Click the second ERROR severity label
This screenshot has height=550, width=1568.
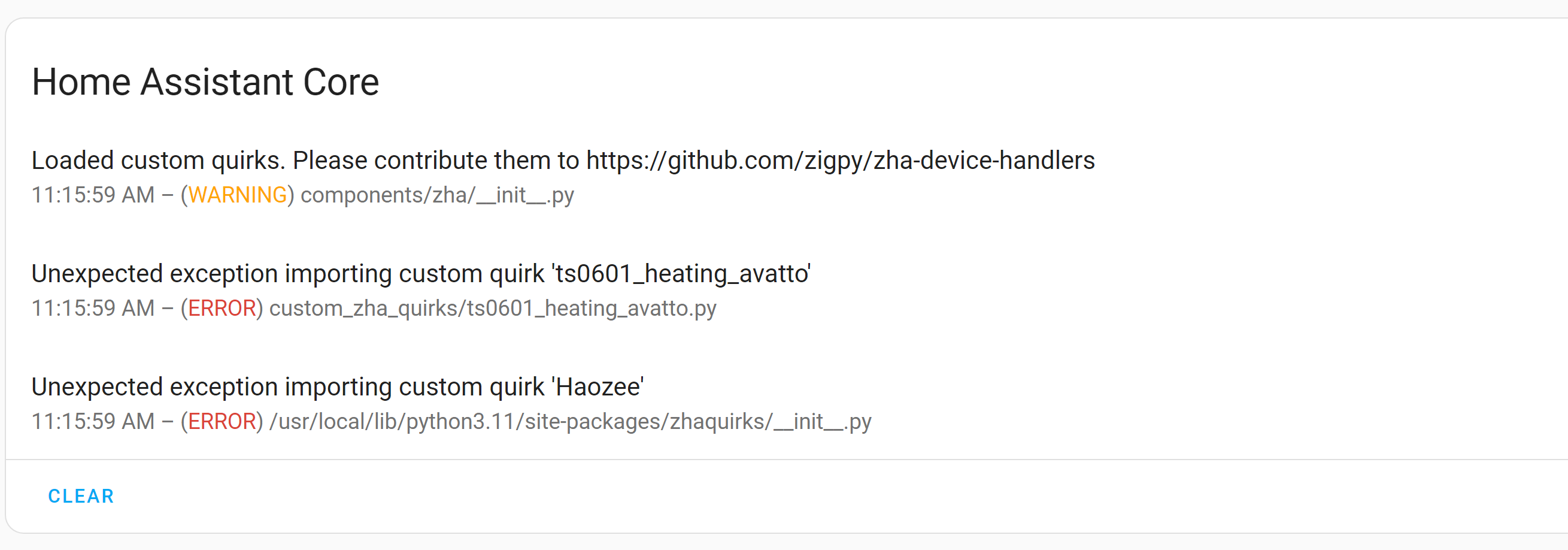(x=223, y=419)
